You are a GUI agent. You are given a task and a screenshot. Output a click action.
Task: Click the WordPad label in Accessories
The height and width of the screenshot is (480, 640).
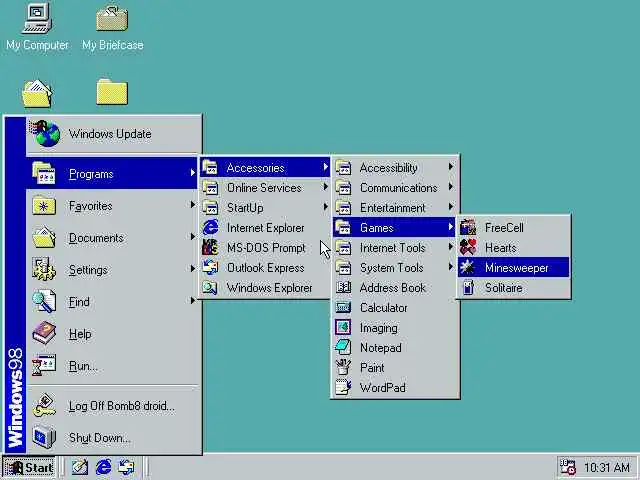point(382,387)
